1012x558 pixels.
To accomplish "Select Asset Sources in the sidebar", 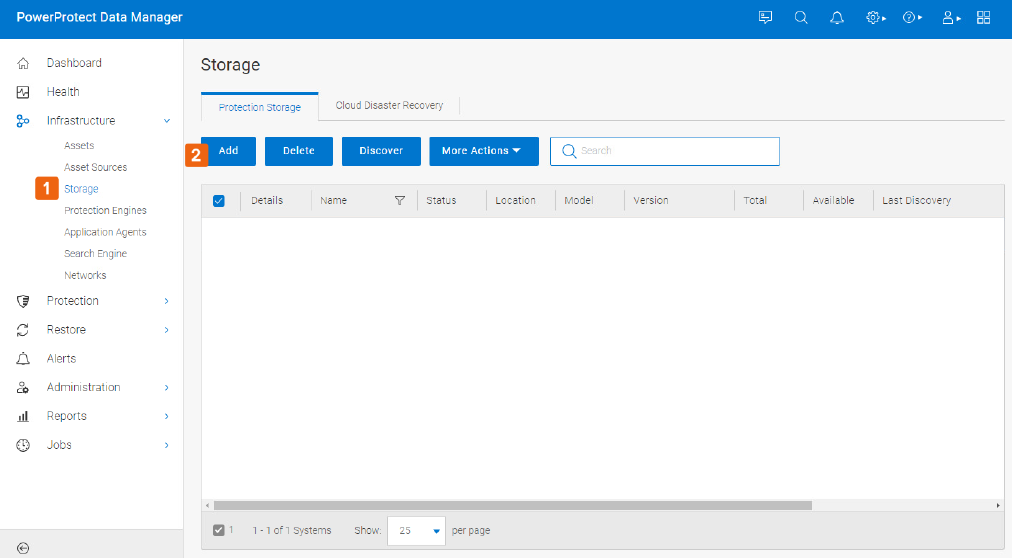I will pyautogui.click(x=95, y=167).
